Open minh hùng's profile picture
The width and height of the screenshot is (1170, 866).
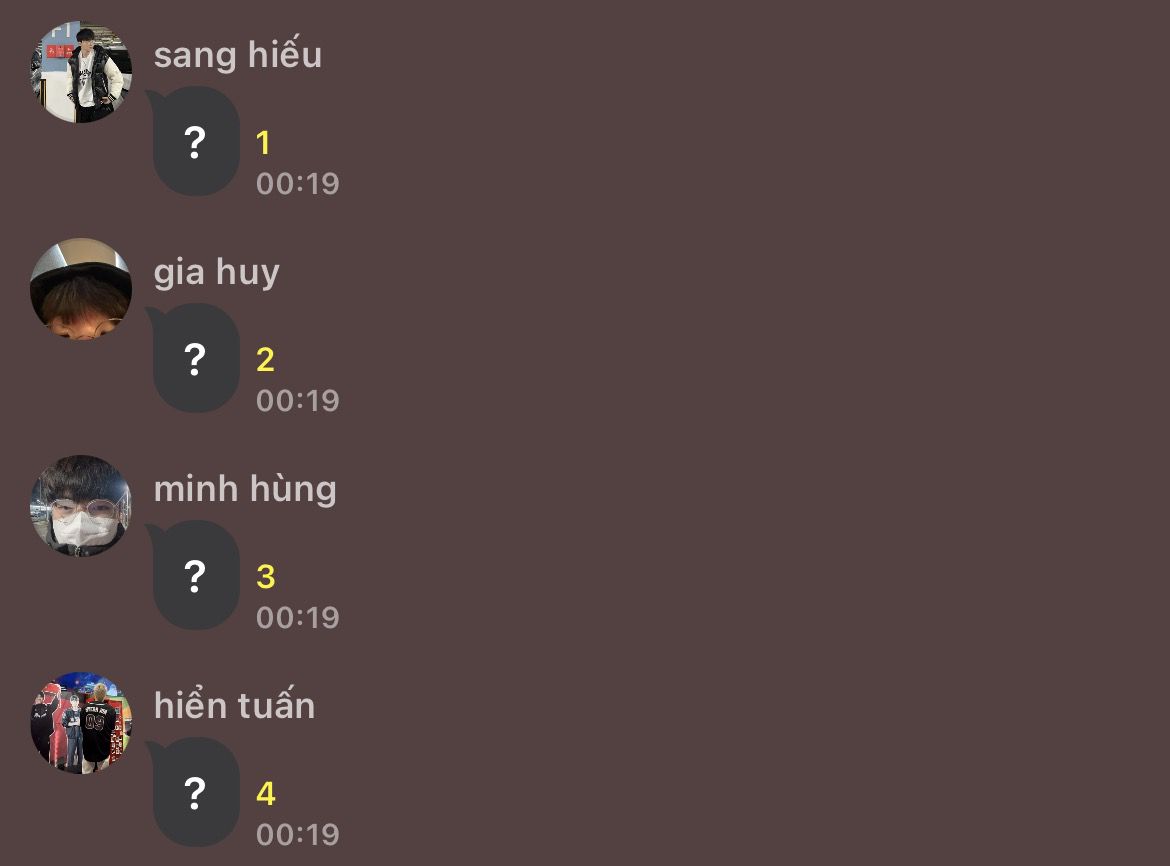(81, 506)
